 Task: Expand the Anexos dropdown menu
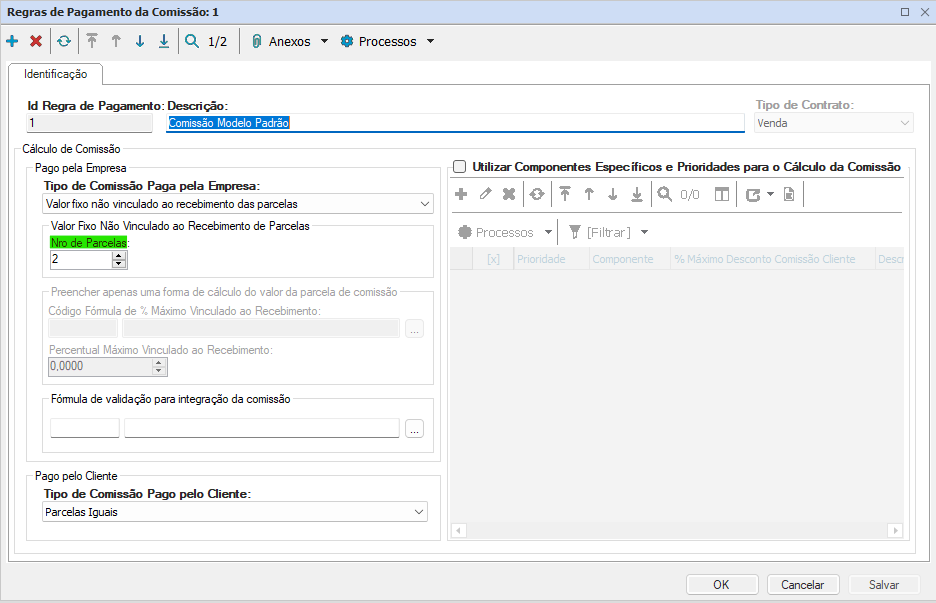(x=290, y=41)
